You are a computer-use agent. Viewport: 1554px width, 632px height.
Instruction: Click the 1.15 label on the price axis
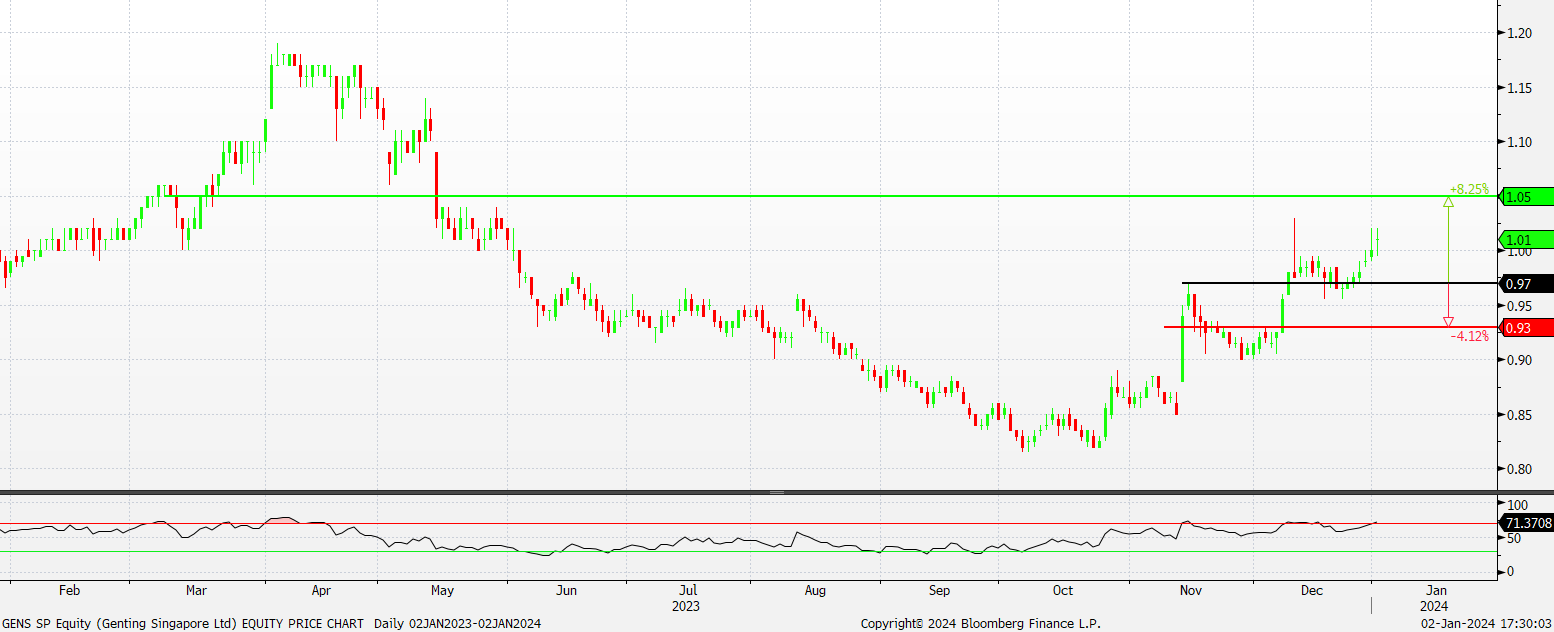1518,88
